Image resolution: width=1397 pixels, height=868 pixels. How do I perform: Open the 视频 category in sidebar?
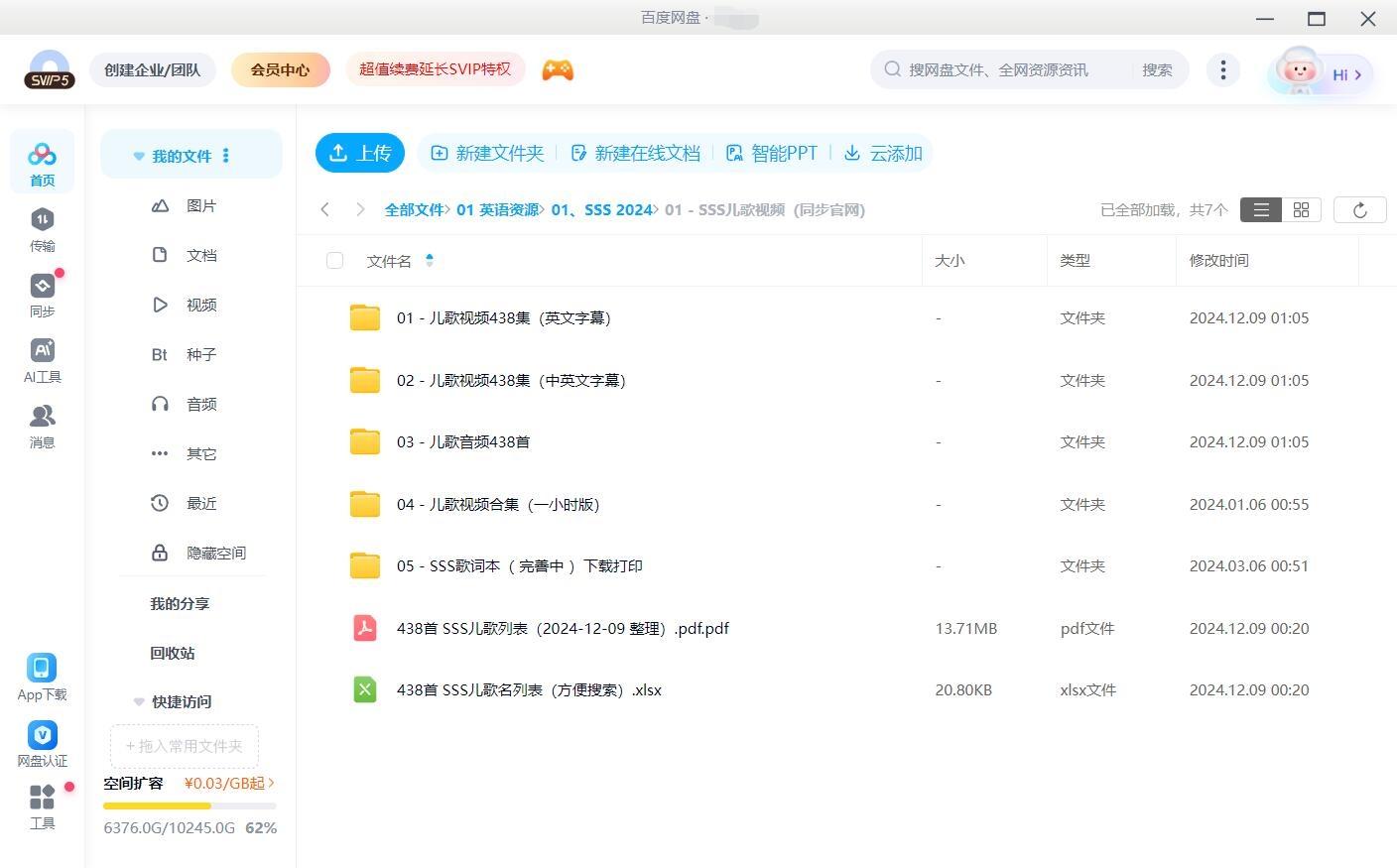200,306
